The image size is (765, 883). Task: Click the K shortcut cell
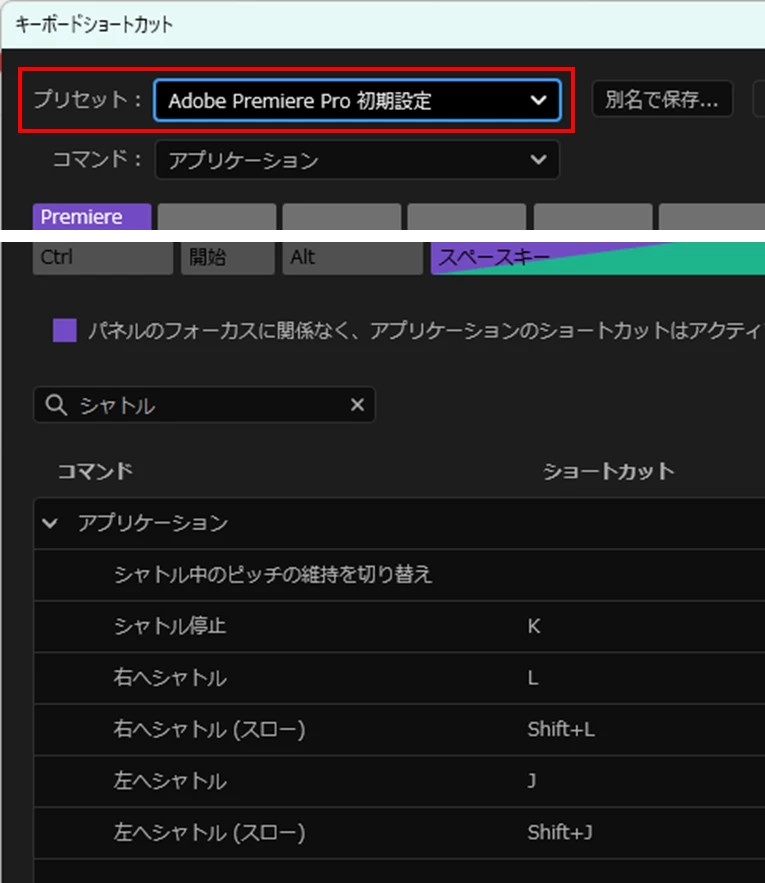point(534,626)
